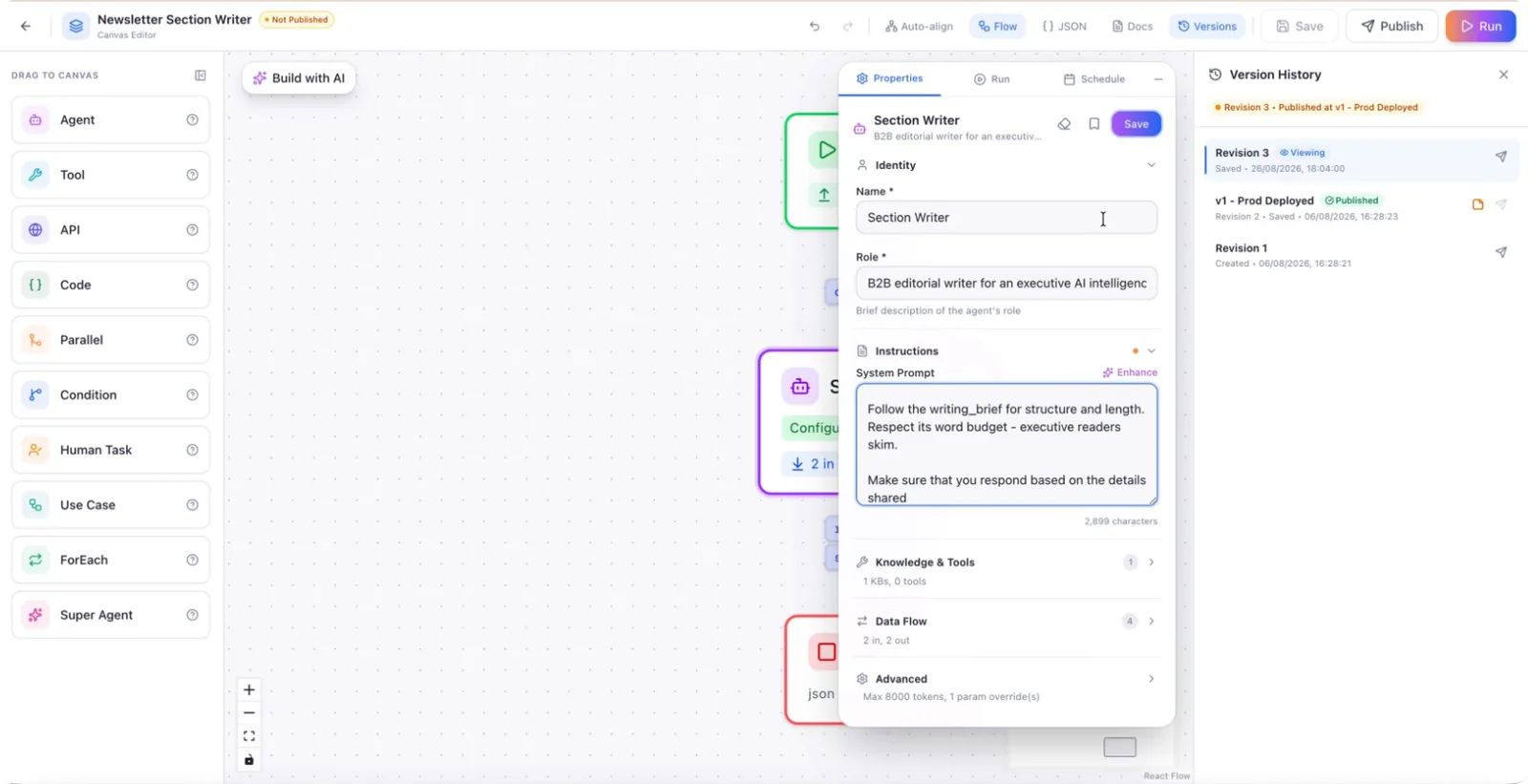
Task: Open help for the Agent node
Action: (x=192, y=120)
